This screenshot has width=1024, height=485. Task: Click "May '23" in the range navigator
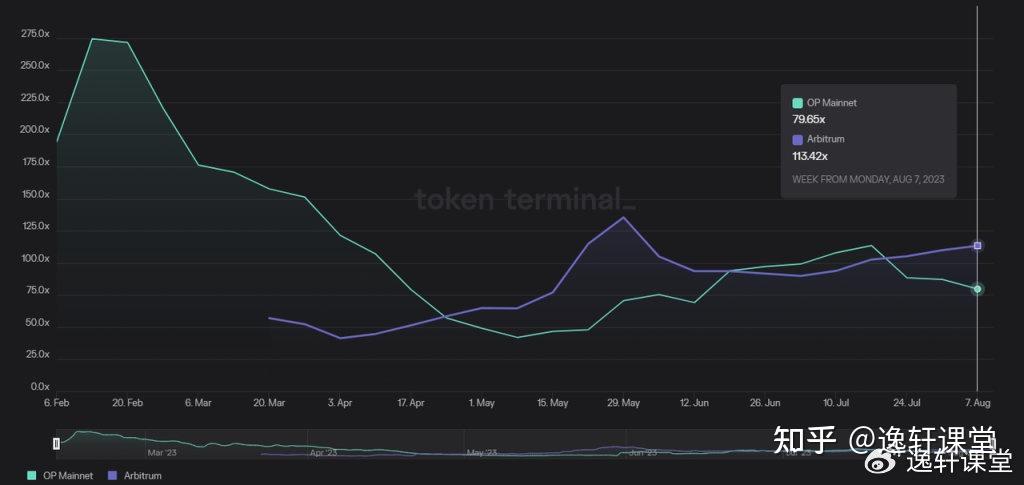tap(482, 452)
